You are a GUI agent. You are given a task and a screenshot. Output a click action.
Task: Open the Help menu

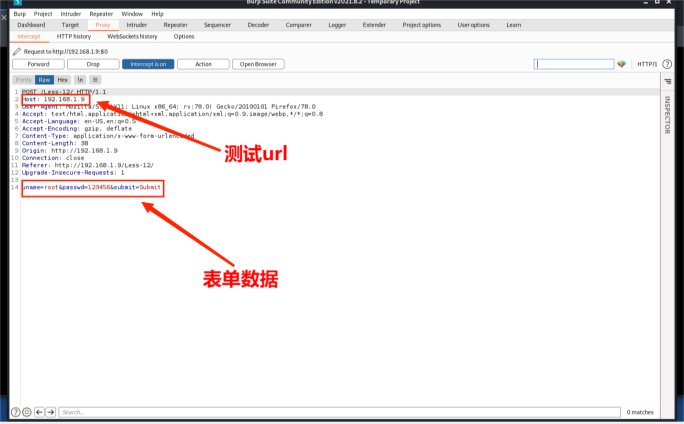click(157, 14)
